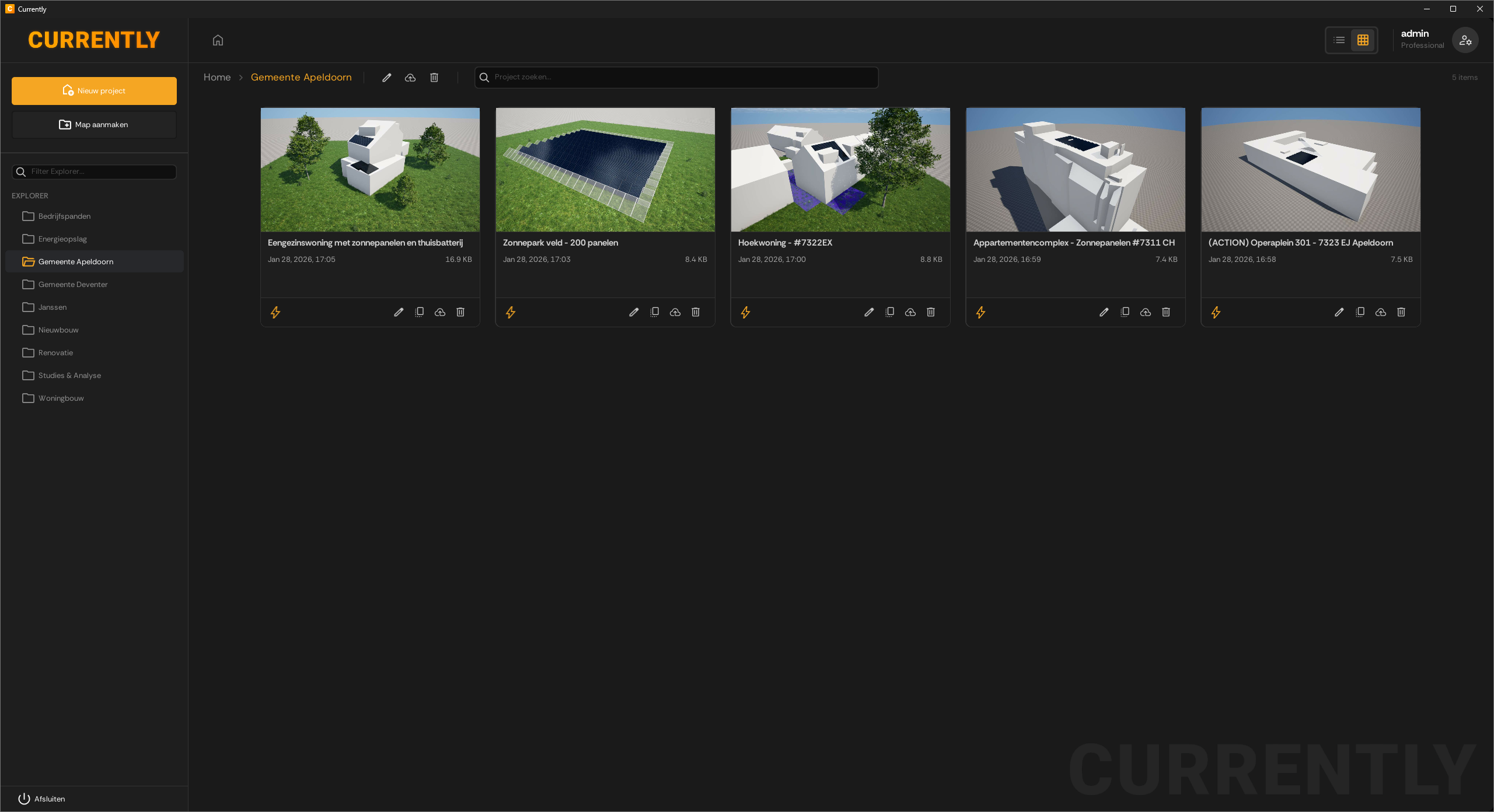Viewport: 1494px width, 812px height.
Task: Upload Appartementencomplex project via cloud icon
Action: (1144, 312)
